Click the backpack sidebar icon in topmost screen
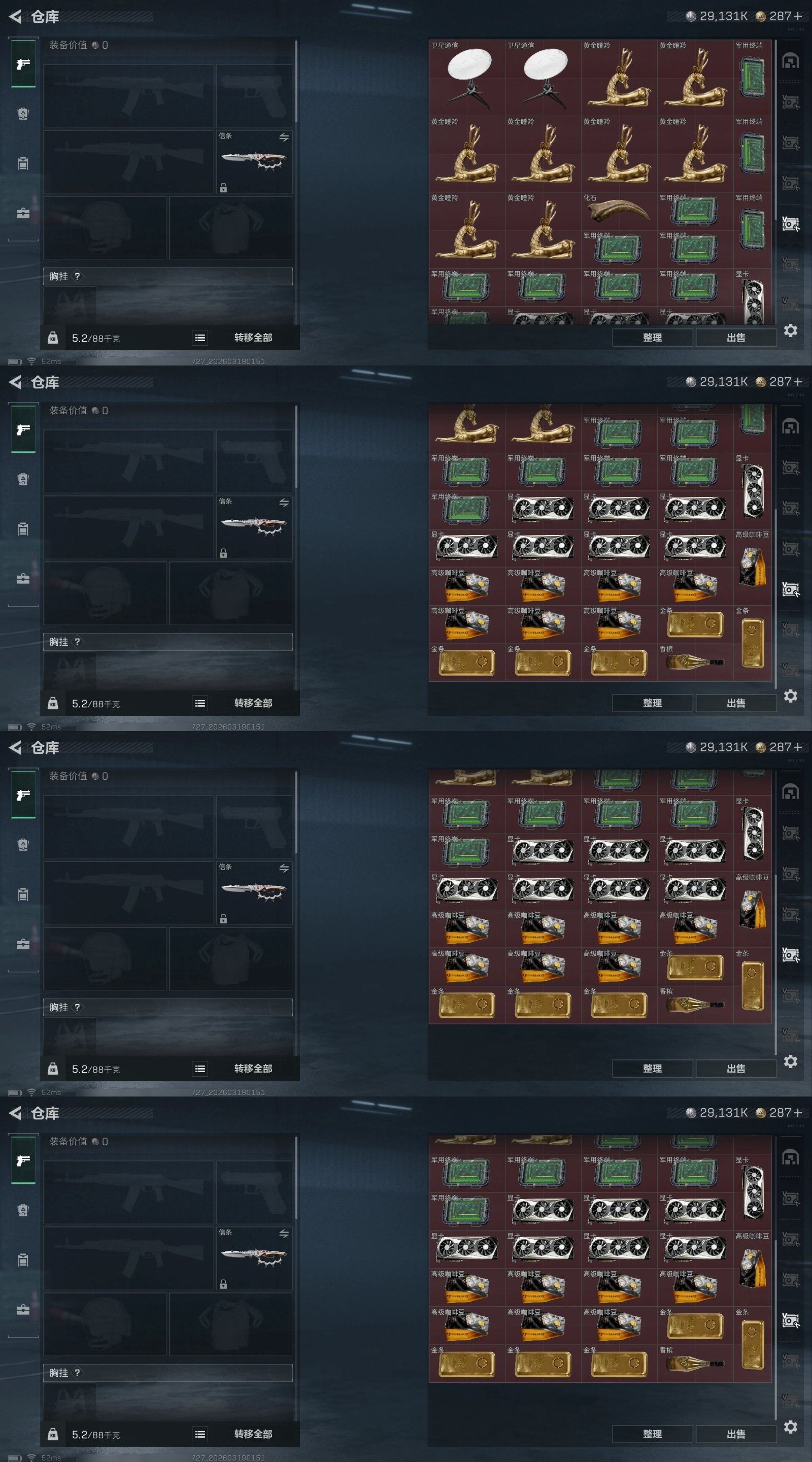 (23, 114)
